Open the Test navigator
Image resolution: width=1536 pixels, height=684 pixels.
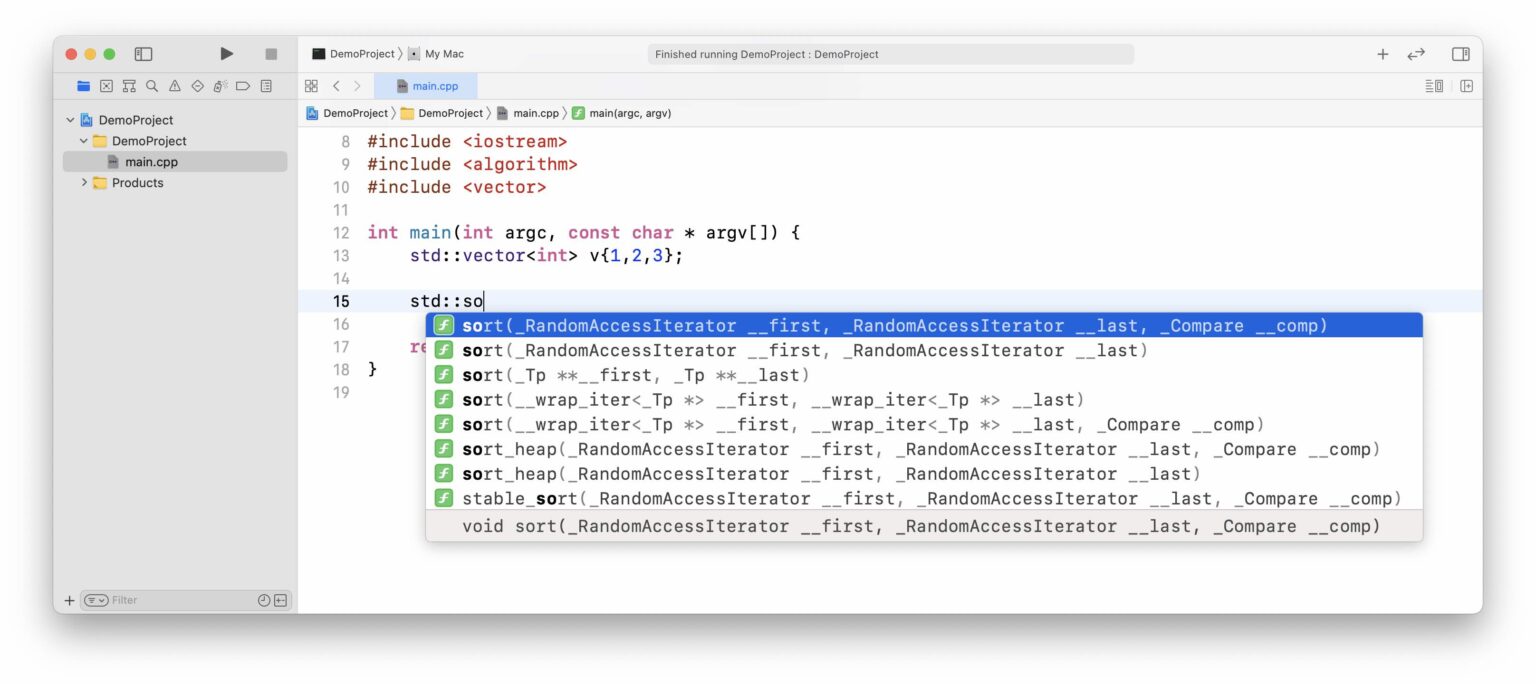(198, 86)
